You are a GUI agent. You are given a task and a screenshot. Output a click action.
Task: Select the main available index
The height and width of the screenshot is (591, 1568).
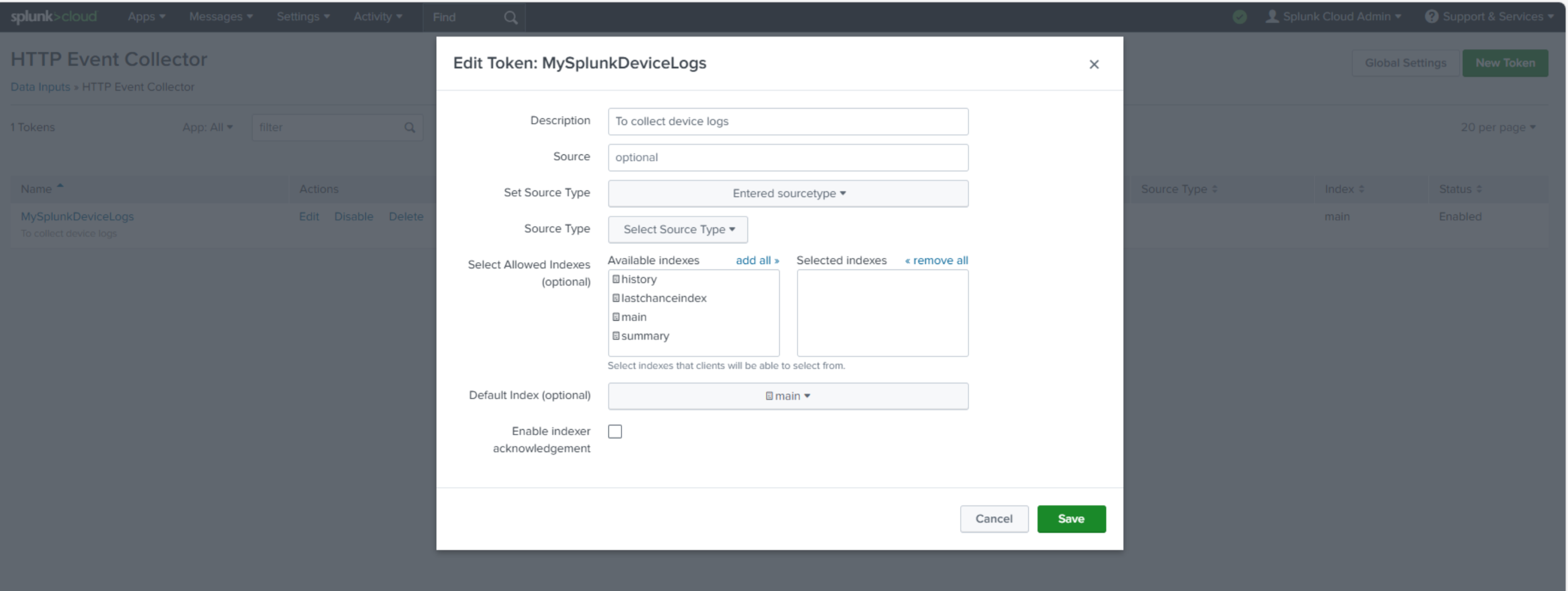point(629,317)
